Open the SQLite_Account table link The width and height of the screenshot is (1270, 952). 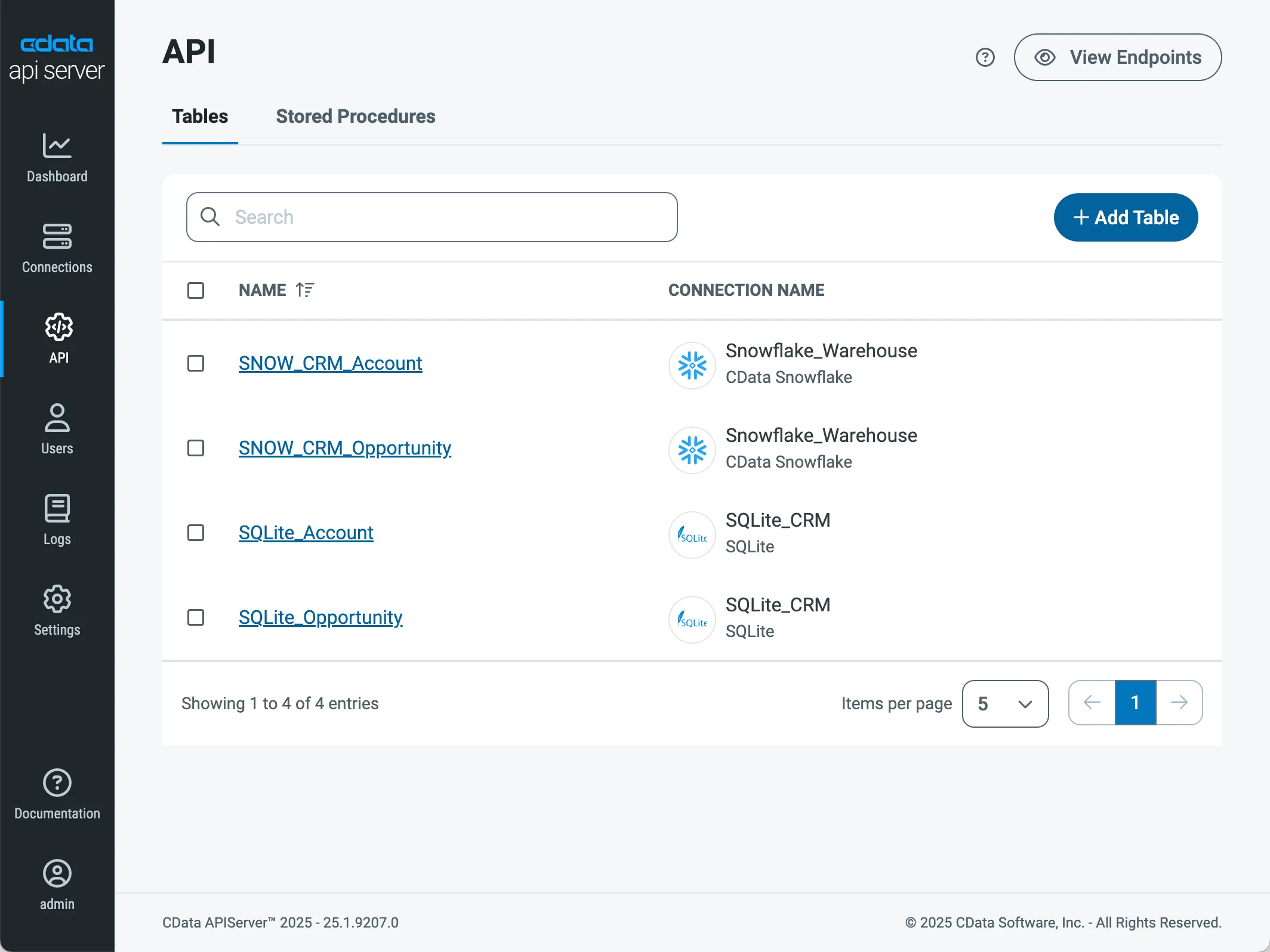[x=306, y=533]
